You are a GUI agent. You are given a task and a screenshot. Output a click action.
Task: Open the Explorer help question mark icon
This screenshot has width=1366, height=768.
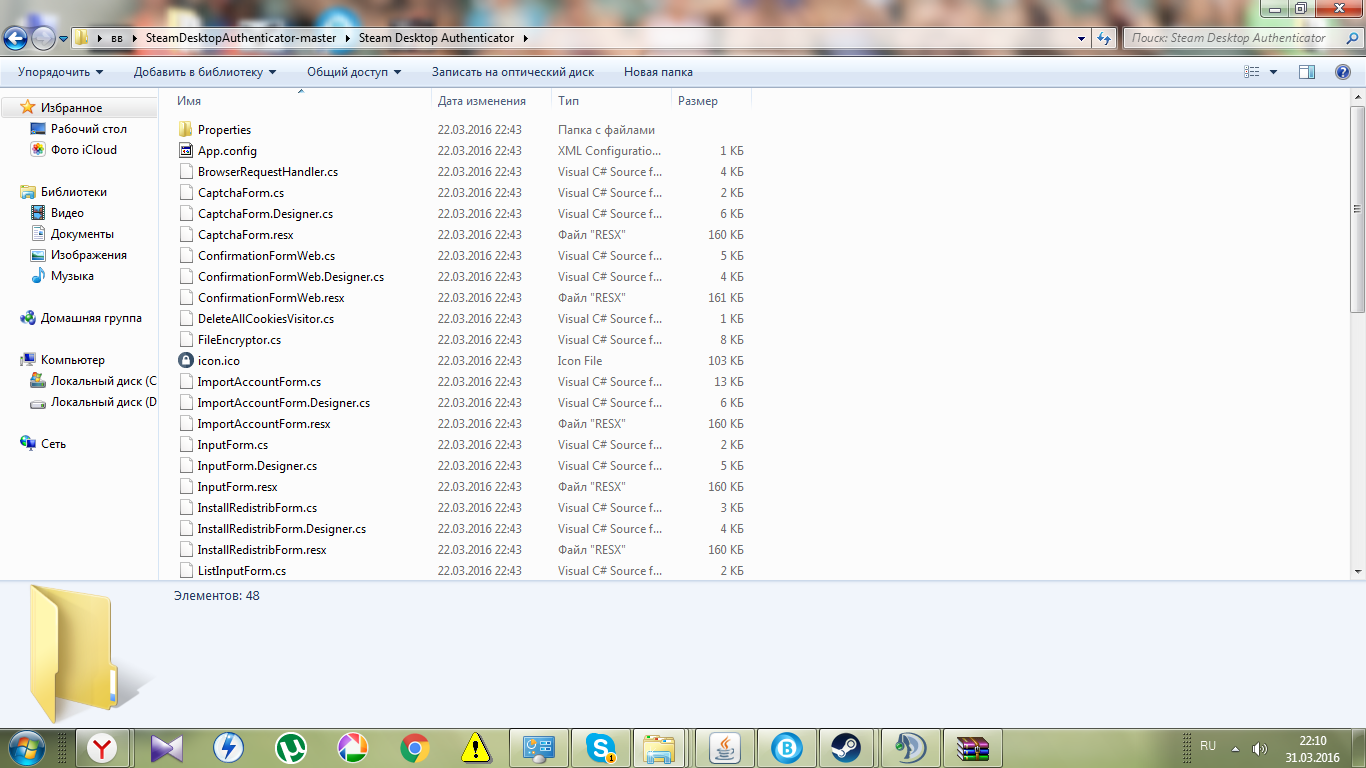click(1343, 72)
